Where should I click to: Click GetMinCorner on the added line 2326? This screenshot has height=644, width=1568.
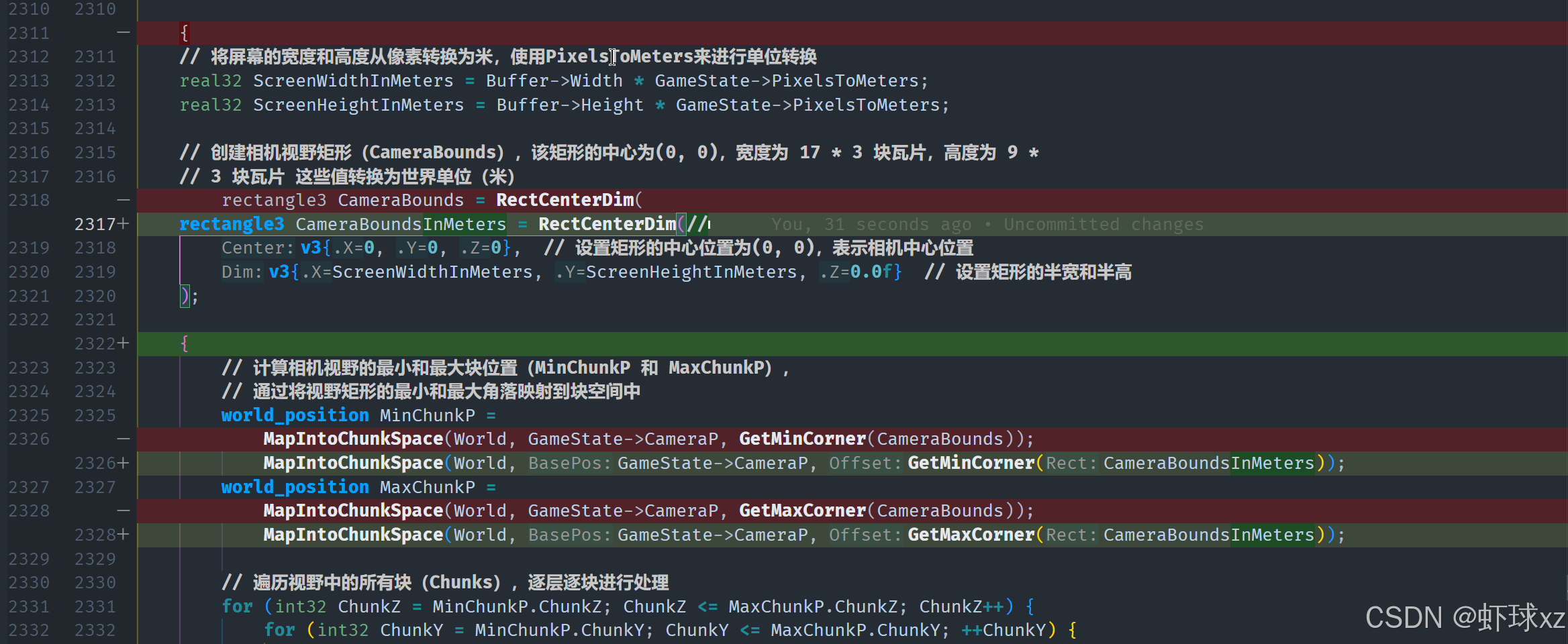click(971, 463)
